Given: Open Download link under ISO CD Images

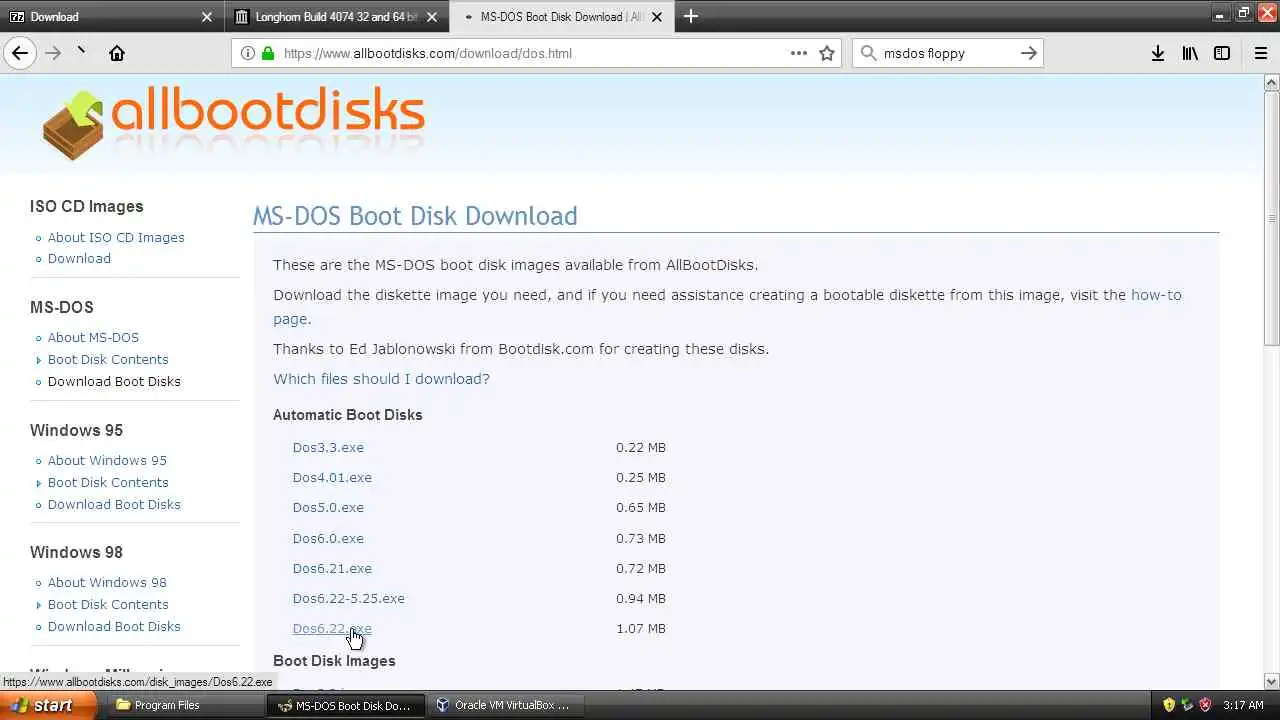Looking at the screenshot, I should [79, 258].
